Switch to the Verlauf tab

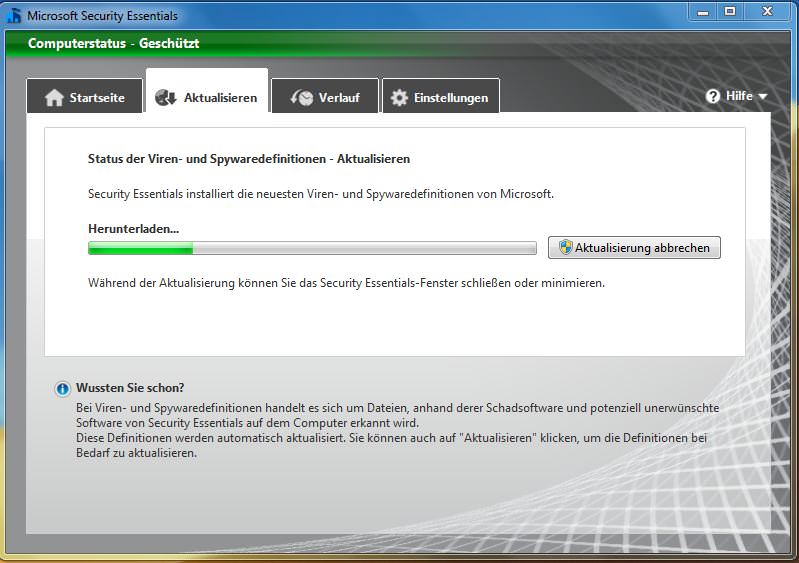[325, 96]
